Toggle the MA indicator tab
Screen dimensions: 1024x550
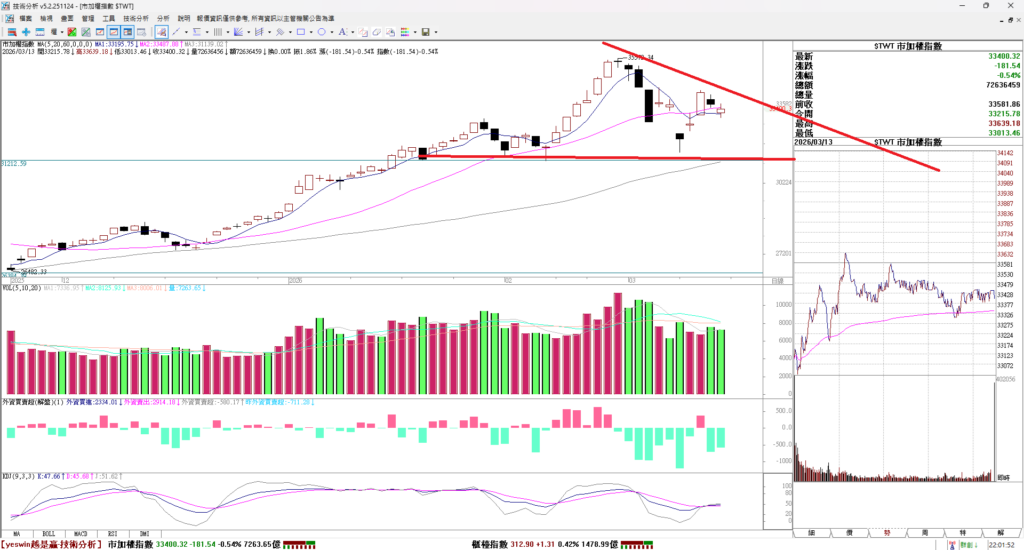pyautogui.click(x=17, y=534)
